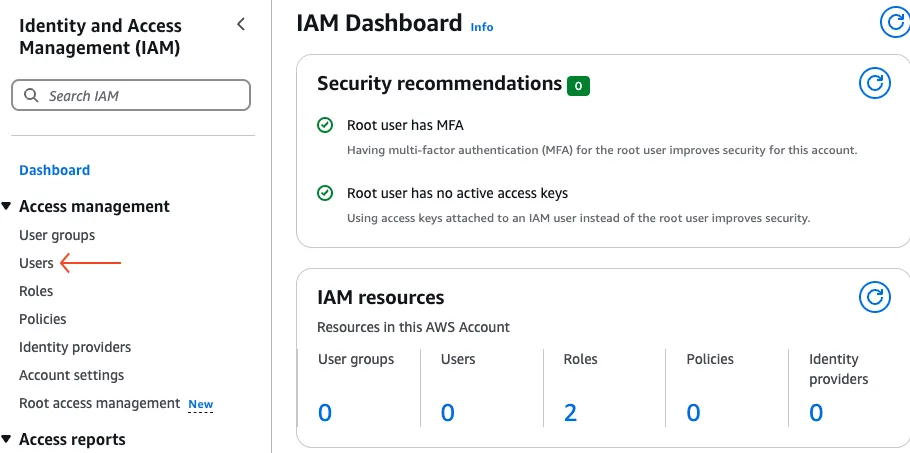This screenshot has height=453, width=910.
Task: Open Policies in the sidebar
Action: point(42,319)
